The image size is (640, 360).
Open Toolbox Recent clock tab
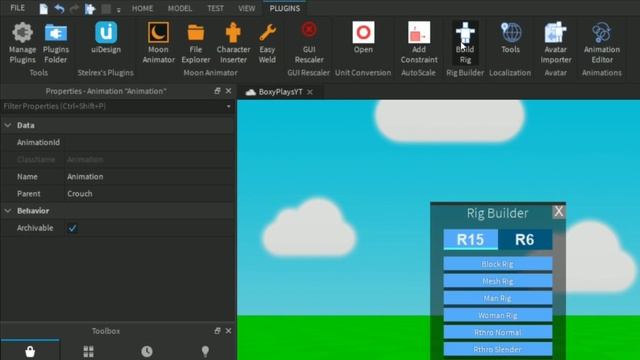[147, 351]
